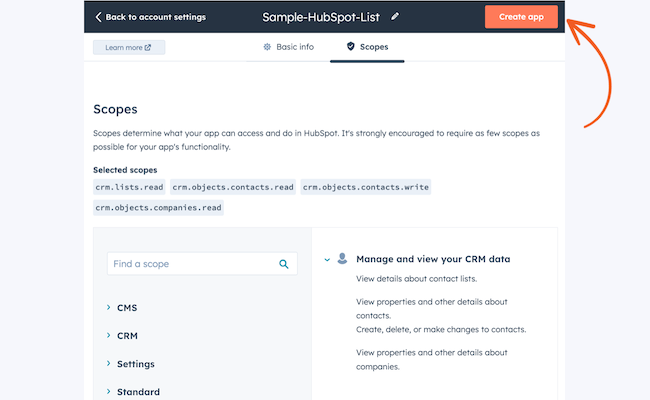Click the gear icon on Basic info
This screenshot has width=650, height=400.
pos(267,47)
